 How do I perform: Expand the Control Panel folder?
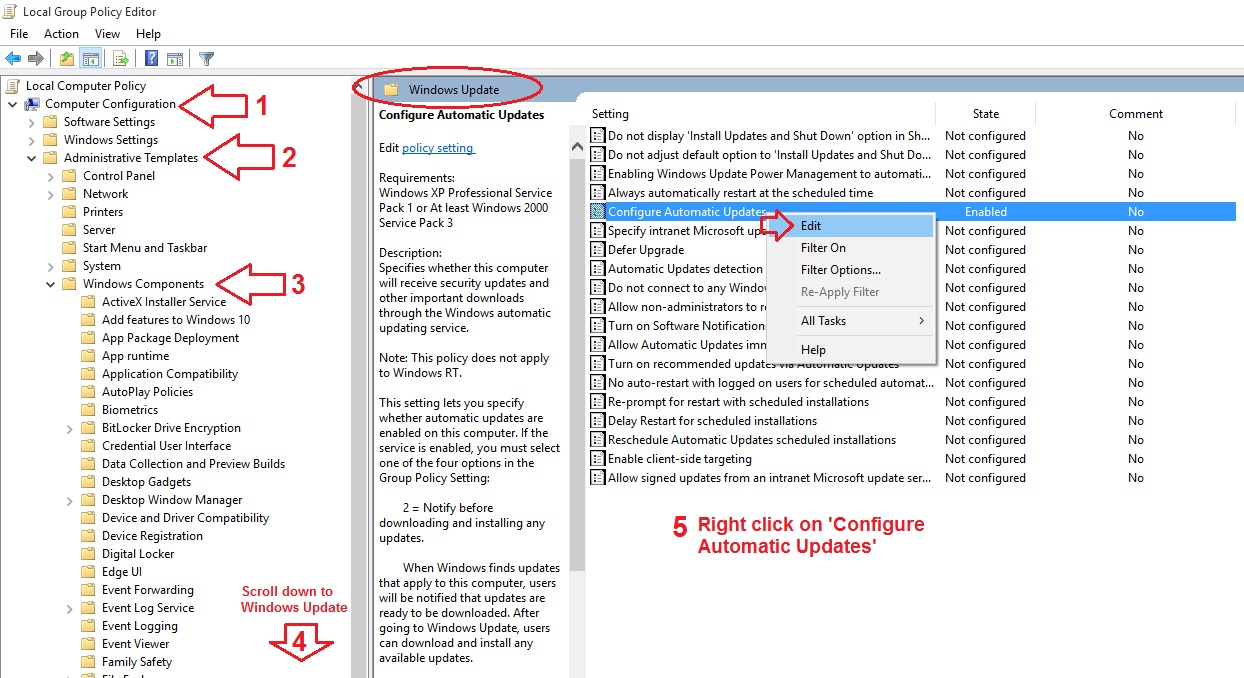pyautogui.click(x=51, y=176)
